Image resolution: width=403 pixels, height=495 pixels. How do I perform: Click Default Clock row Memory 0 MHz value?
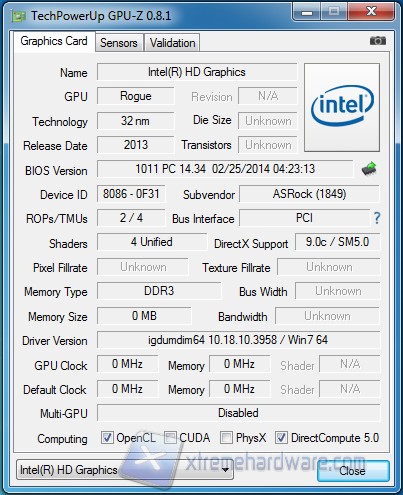click(240, 389)
